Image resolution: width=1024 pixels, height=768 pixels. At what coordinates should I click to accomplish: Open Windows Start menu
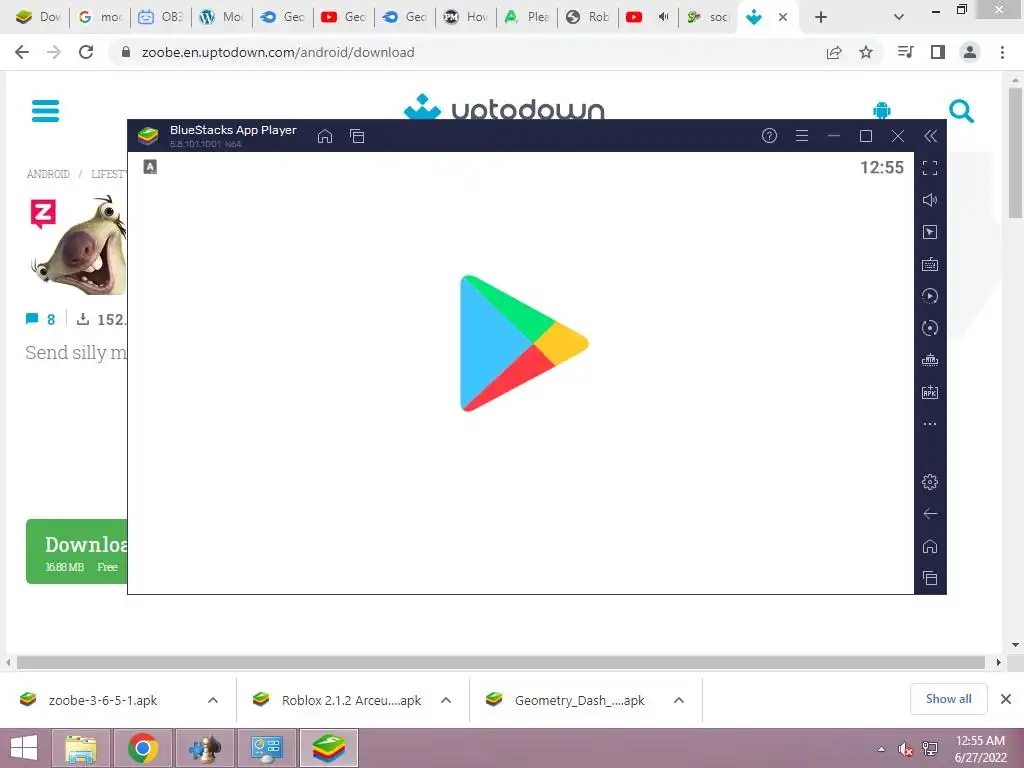click(x=24, y=748)
